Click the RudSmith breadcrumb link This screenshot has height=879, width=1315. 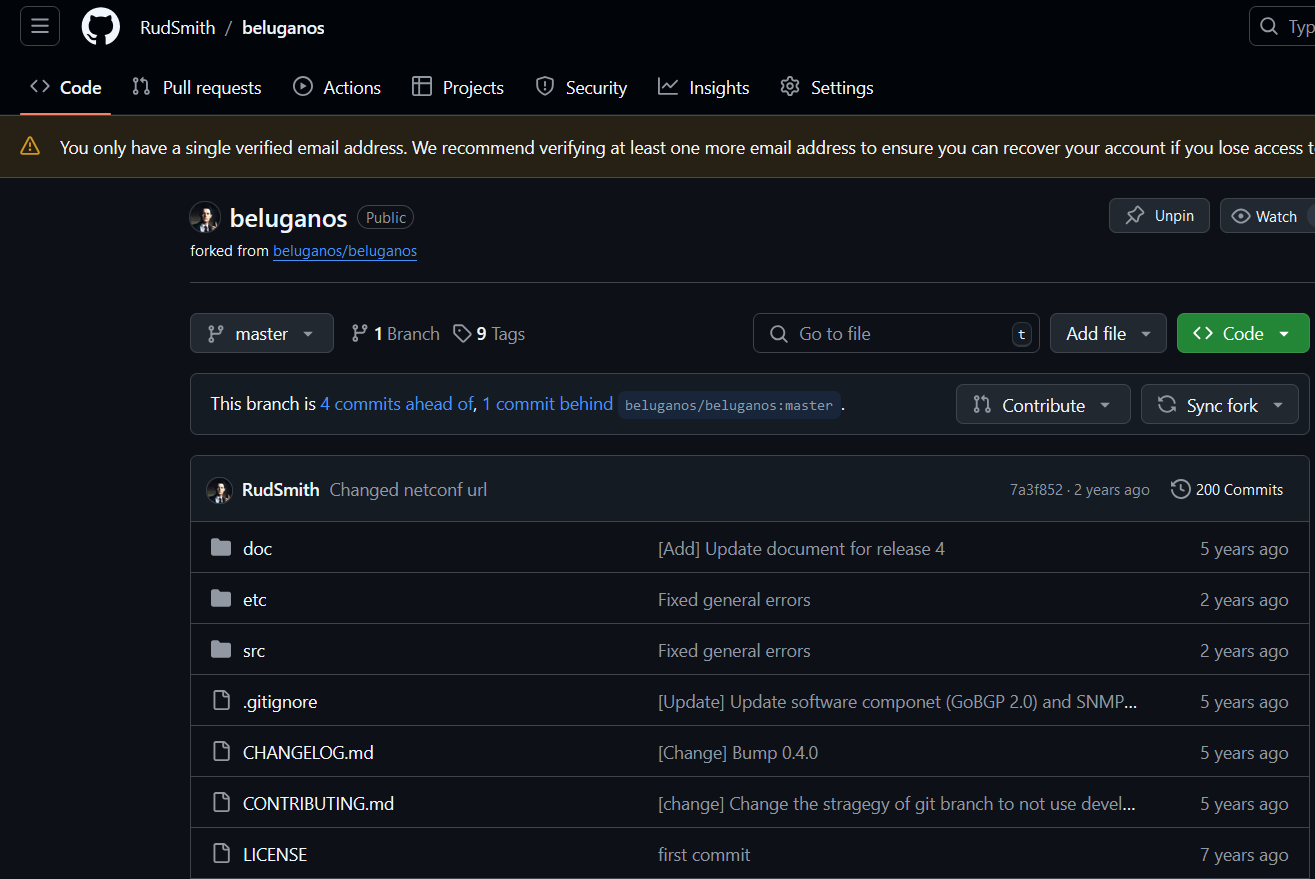[x=178, y=28]
